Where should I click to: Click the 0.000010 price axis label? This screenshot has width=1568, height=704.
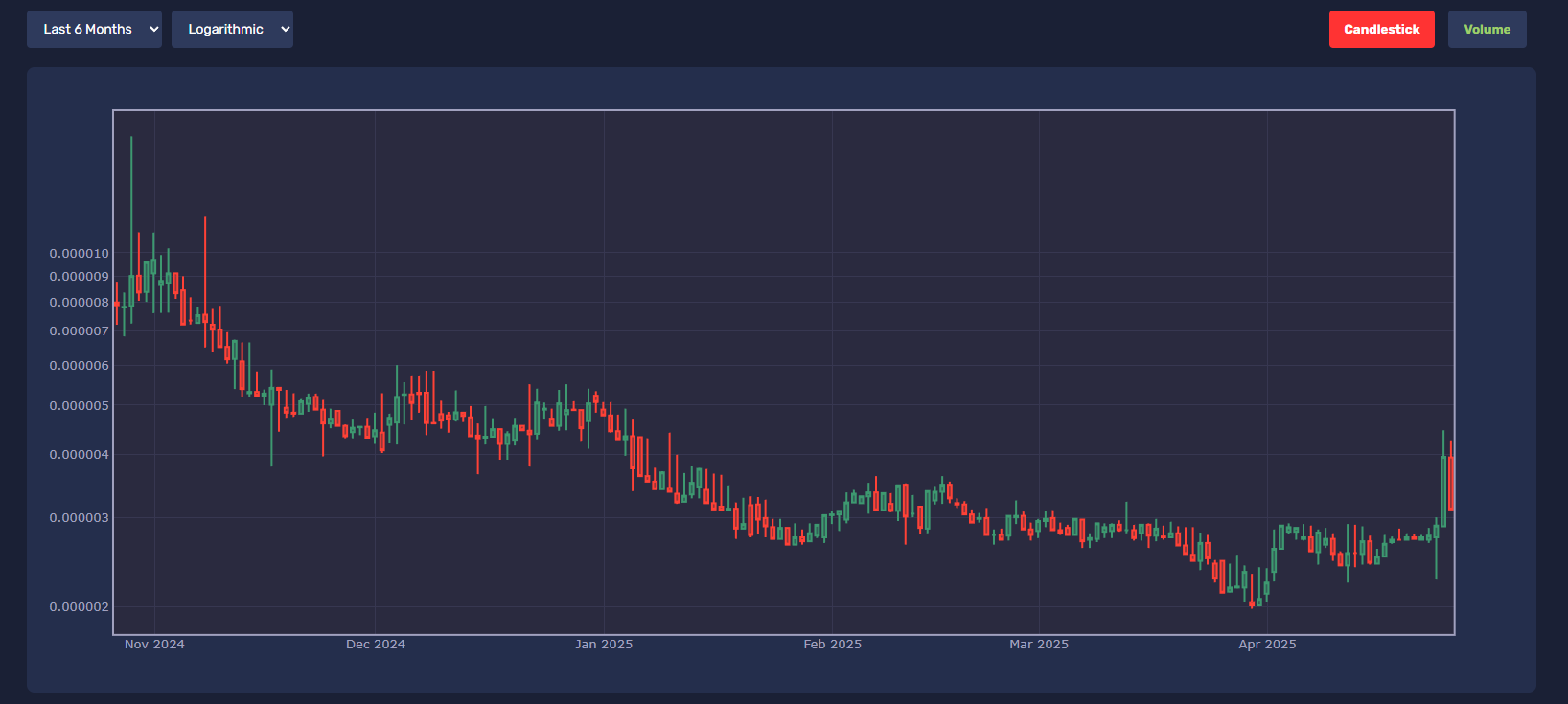pyautogui.click(x=80, y=254)
